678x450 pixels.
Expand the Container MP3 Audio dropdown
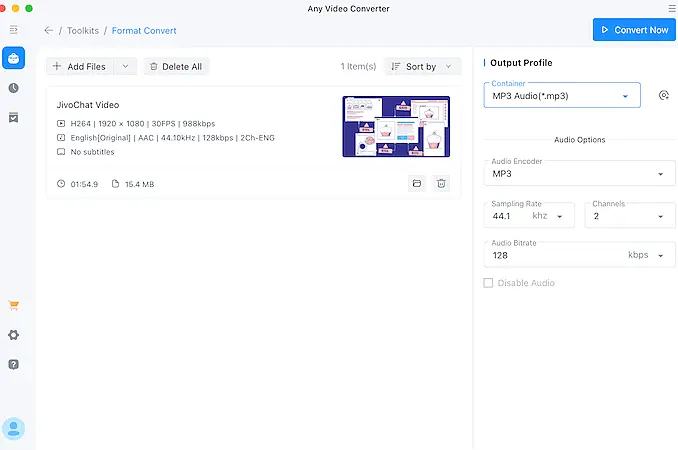tap(562, 96)
